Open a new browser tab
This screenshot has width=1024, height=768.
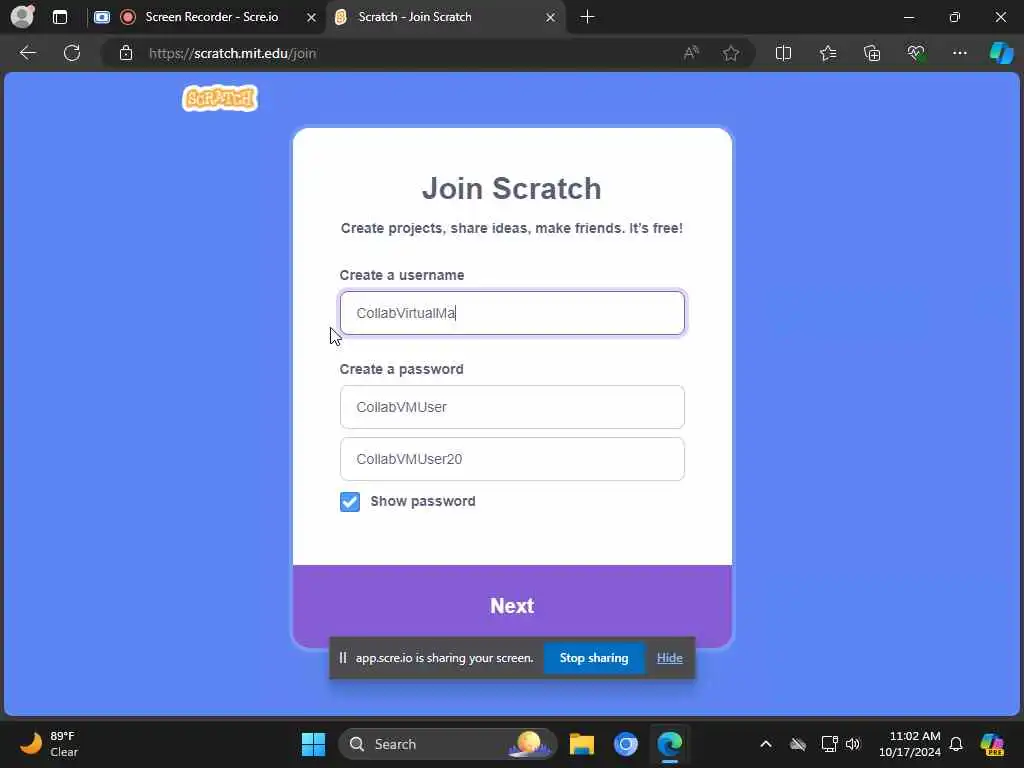tap(587, 17)
